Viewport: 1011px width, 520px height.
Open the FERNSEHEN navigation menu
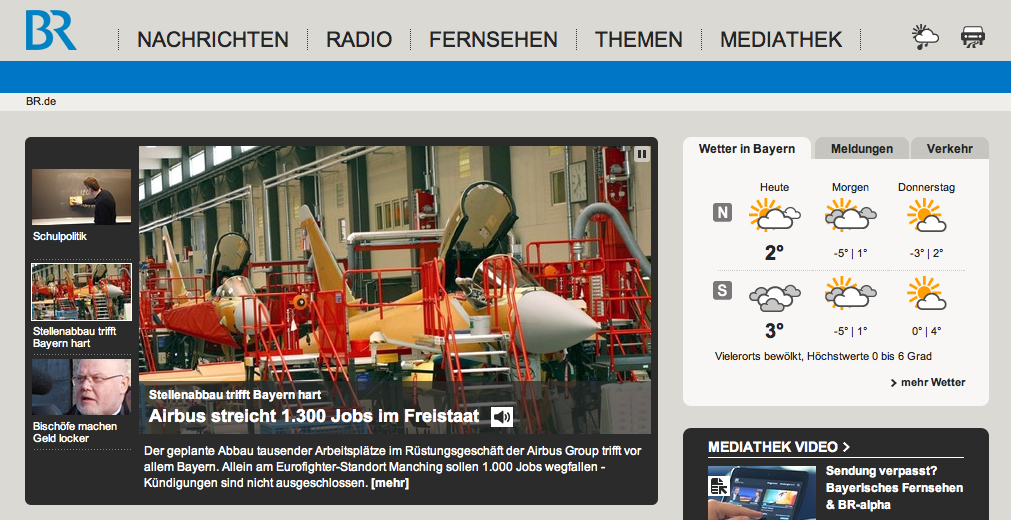493,40
